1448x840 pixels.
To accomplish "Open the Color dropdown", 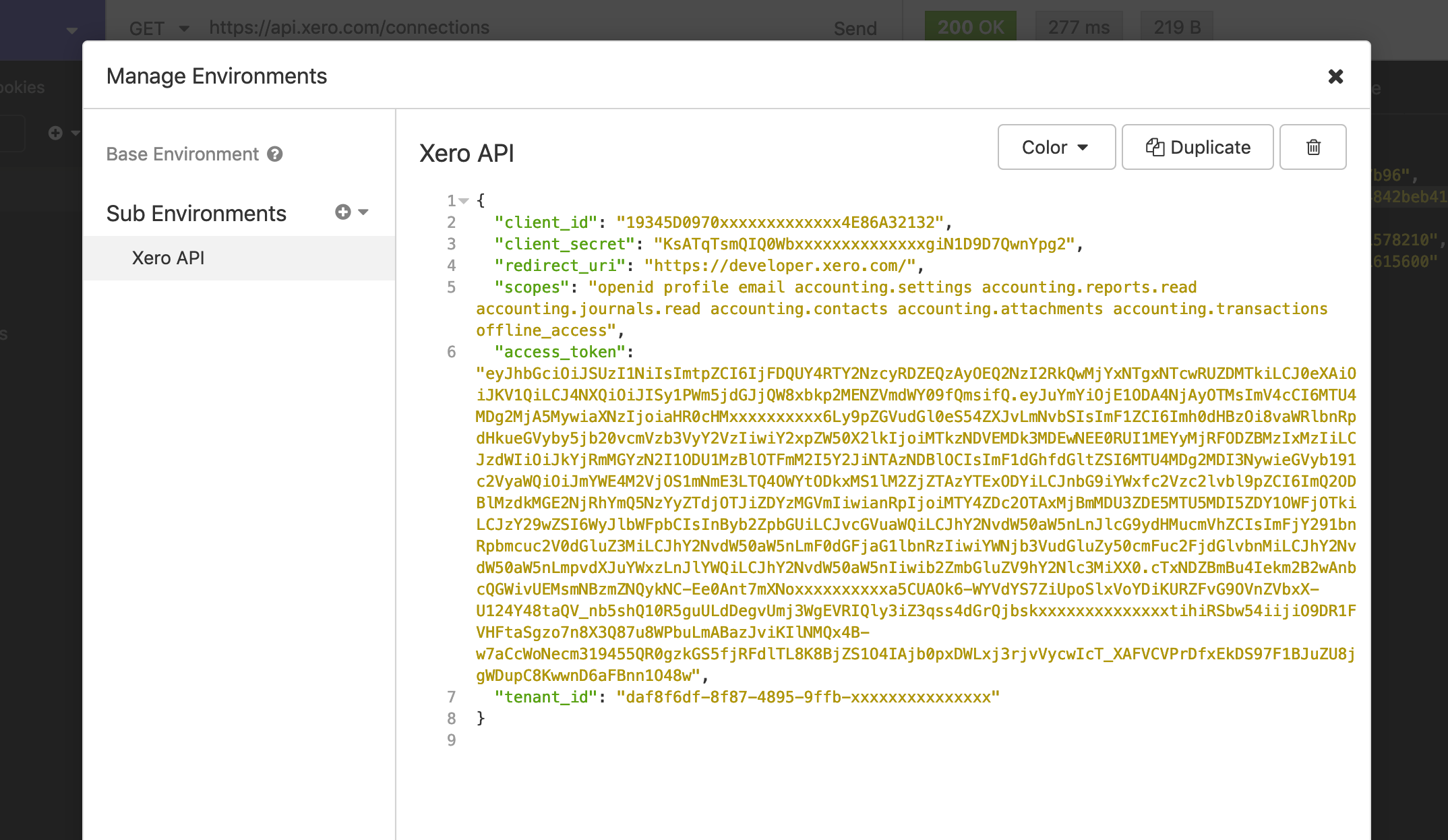I will (1056, 147).
